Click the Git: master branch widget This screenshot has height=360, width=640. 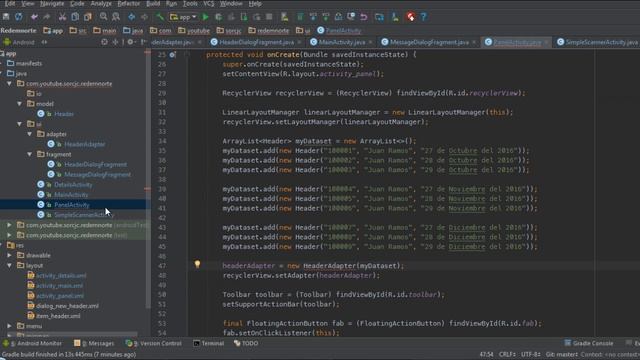(562, 354)
